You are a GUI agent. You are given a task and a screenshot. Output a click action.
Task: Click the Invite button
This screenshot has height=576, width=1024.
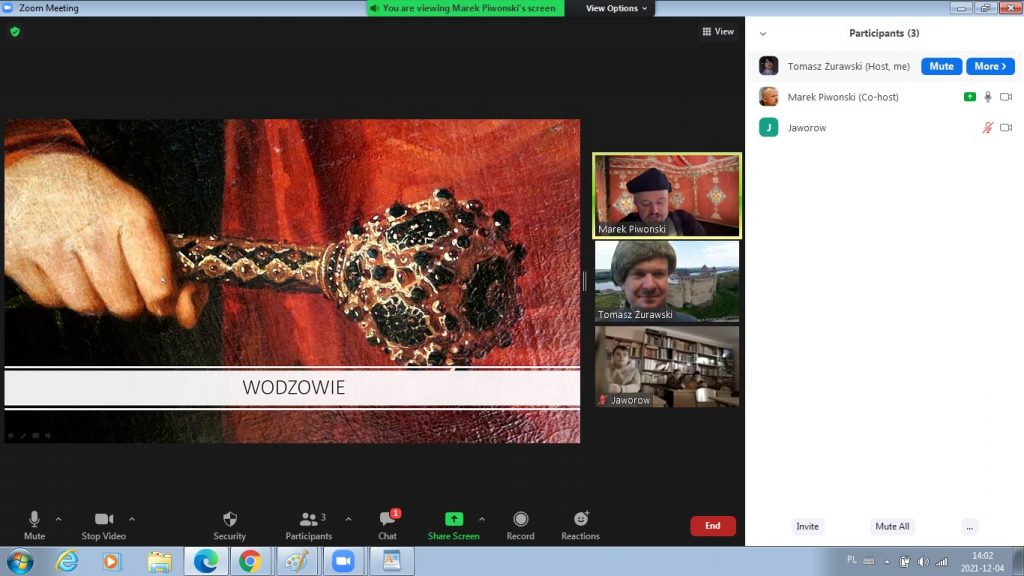click(807, 527)
